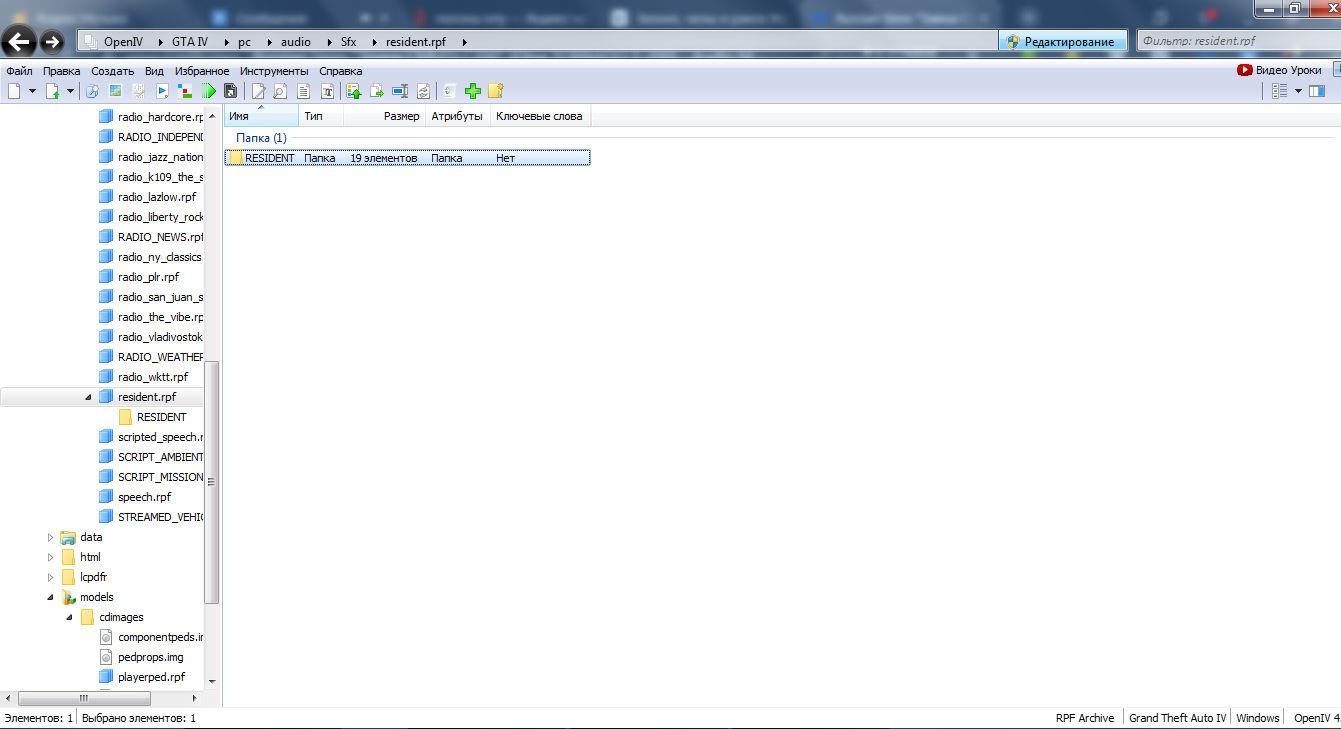
Task: Open the Вид menu
Action: (x=154, y=71)
